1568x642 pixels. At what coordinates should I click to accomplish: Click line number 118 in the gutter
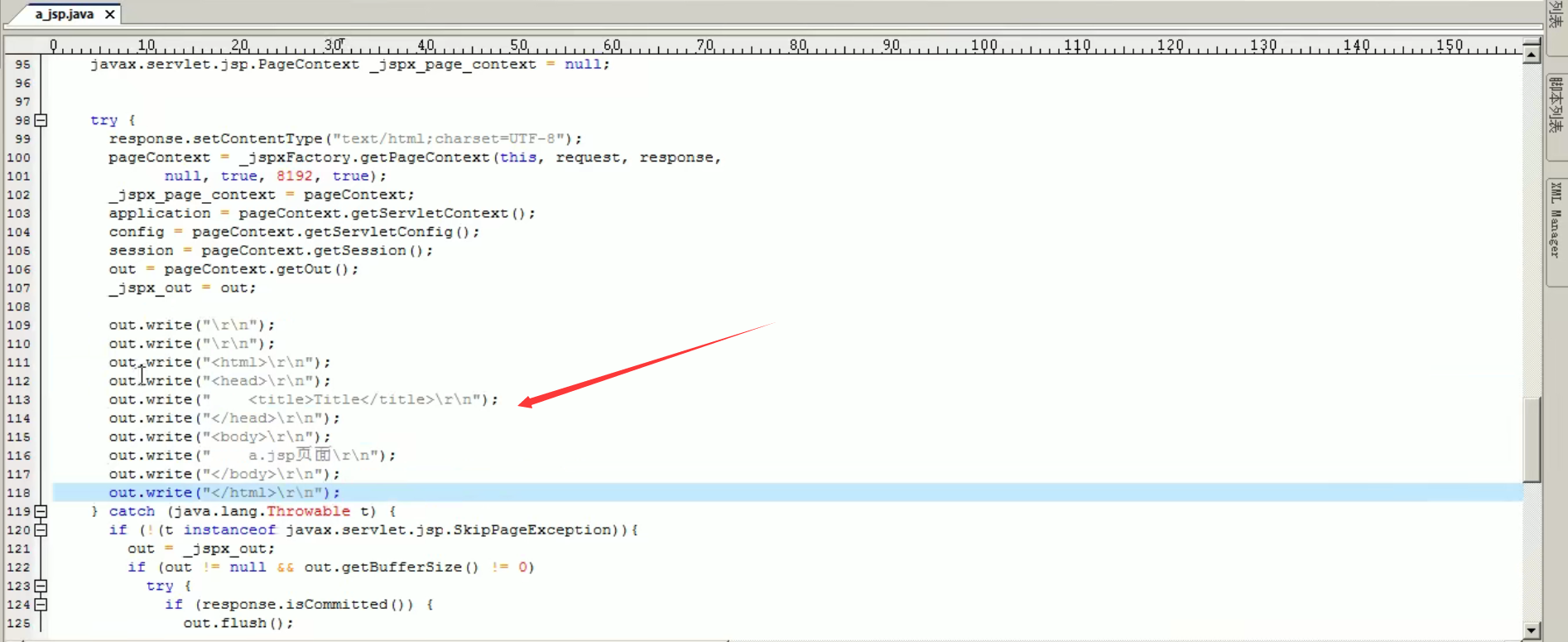[x=18, y=493]
